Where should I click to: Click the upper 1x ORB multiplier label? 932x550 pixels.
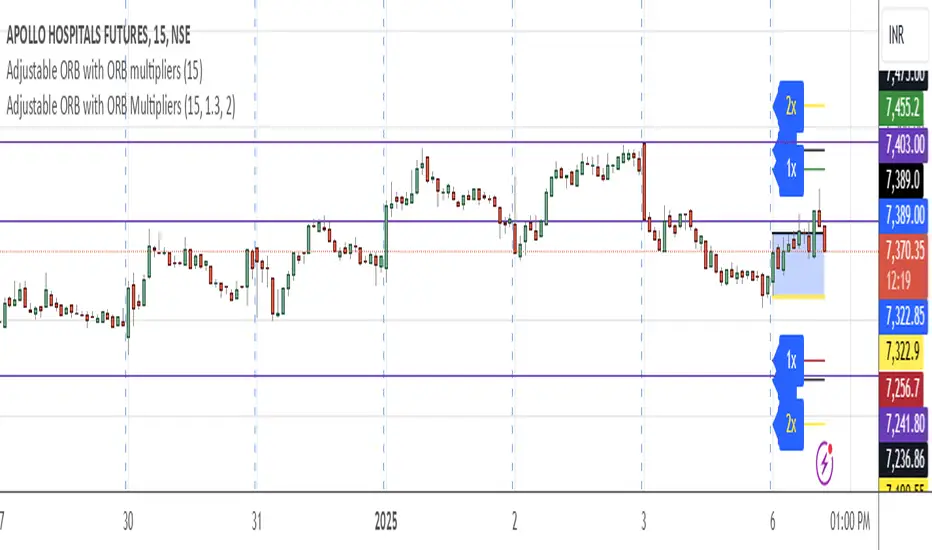(x=789, y=169)
